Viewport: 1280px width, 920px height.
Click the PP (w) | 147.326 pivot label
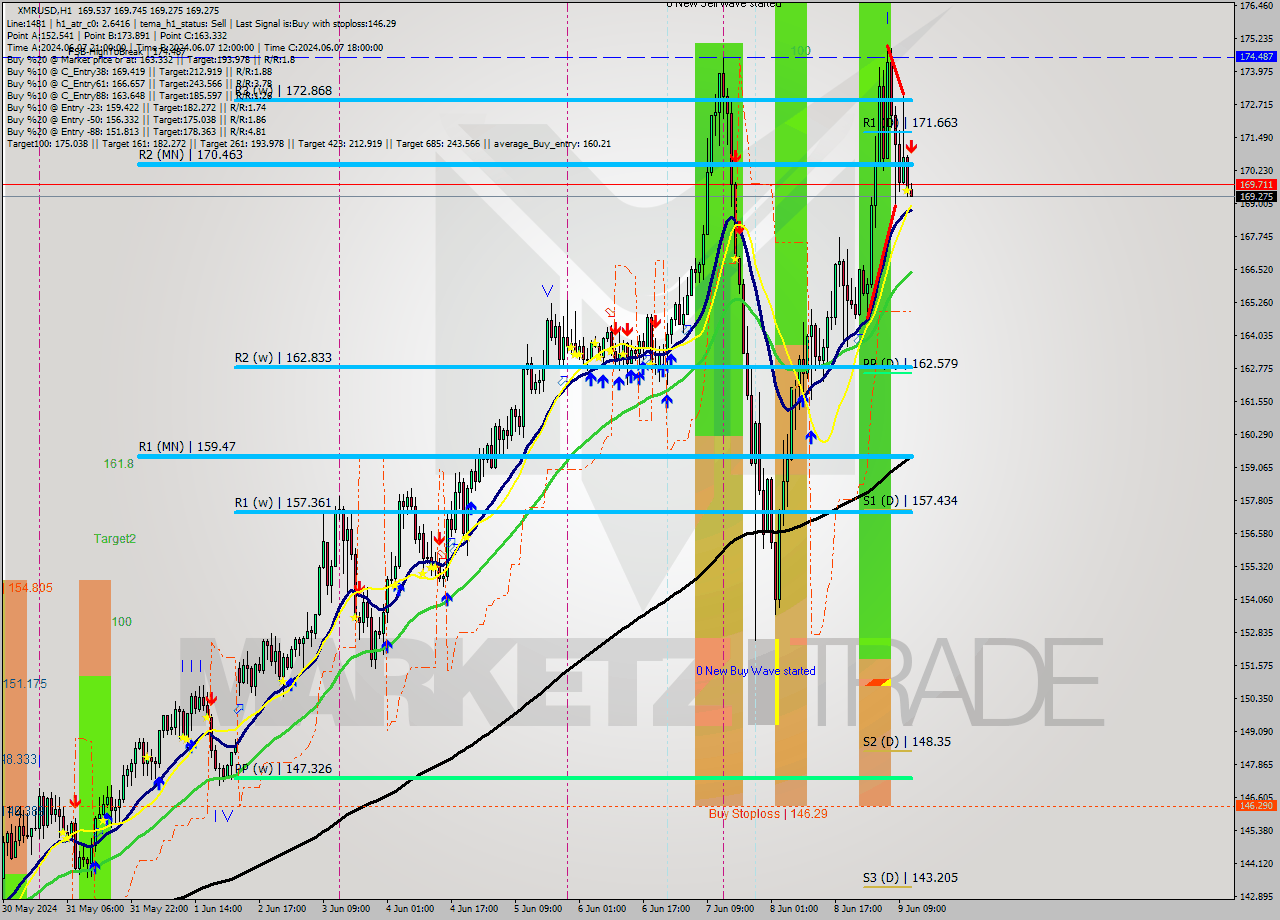[283, 769]
